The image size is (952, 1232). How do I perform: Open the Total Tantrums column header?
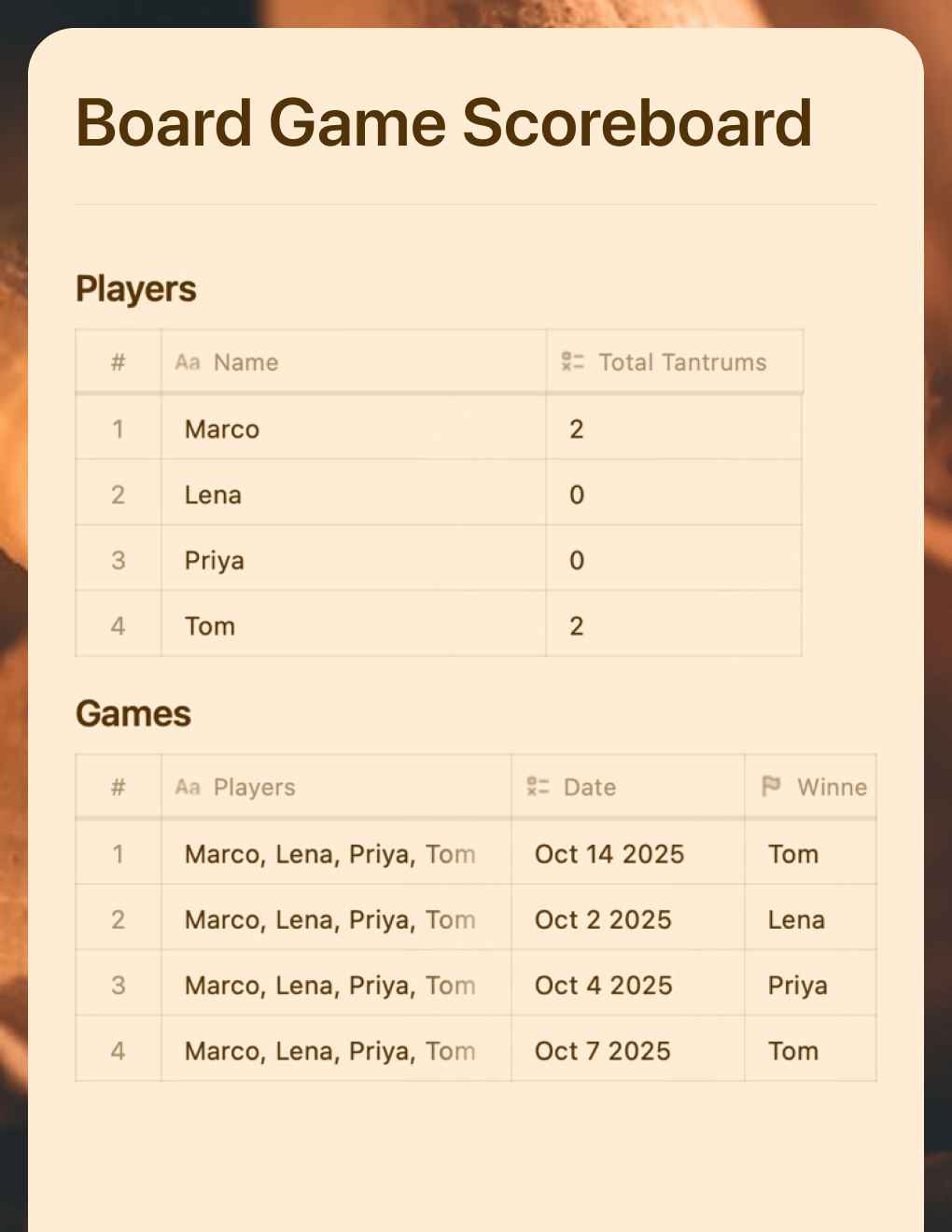683,362
